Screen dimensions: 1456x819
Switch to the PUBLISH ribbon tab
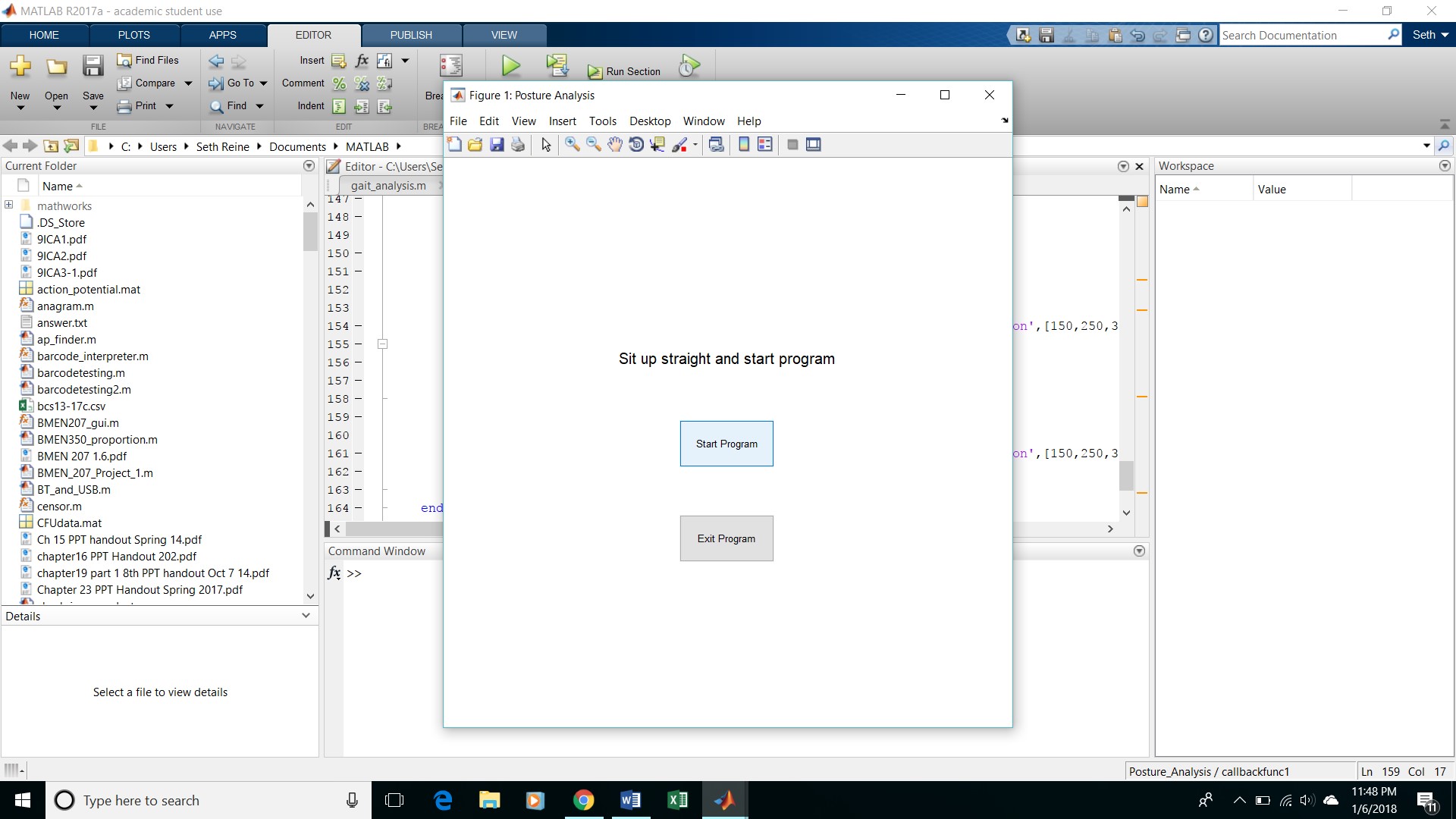(411, 35)
